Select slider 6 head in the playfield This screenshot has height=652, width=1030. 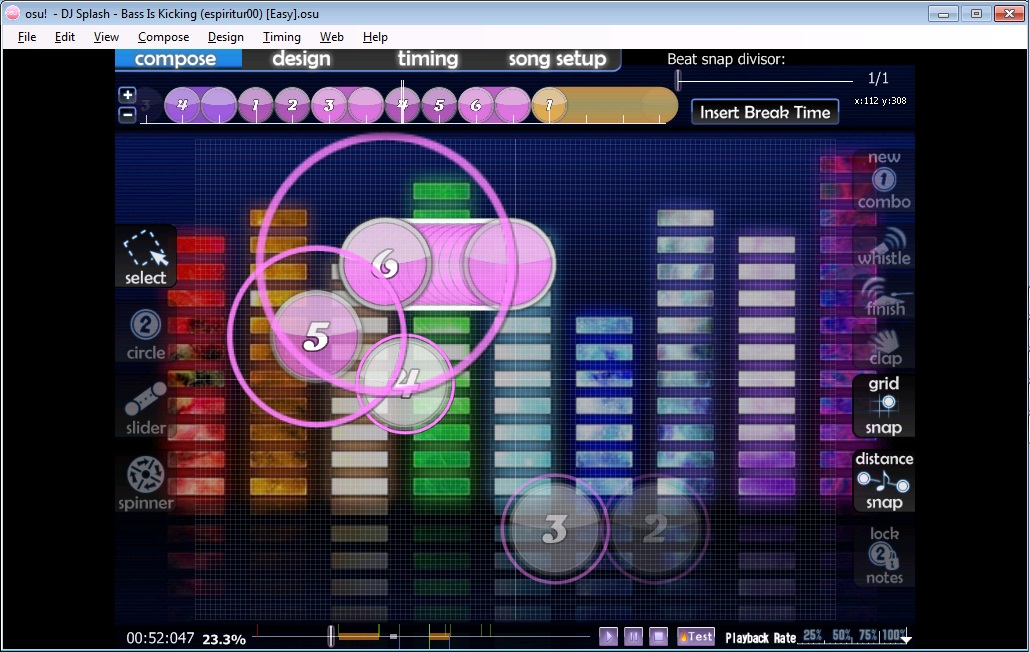coord(385,264)
